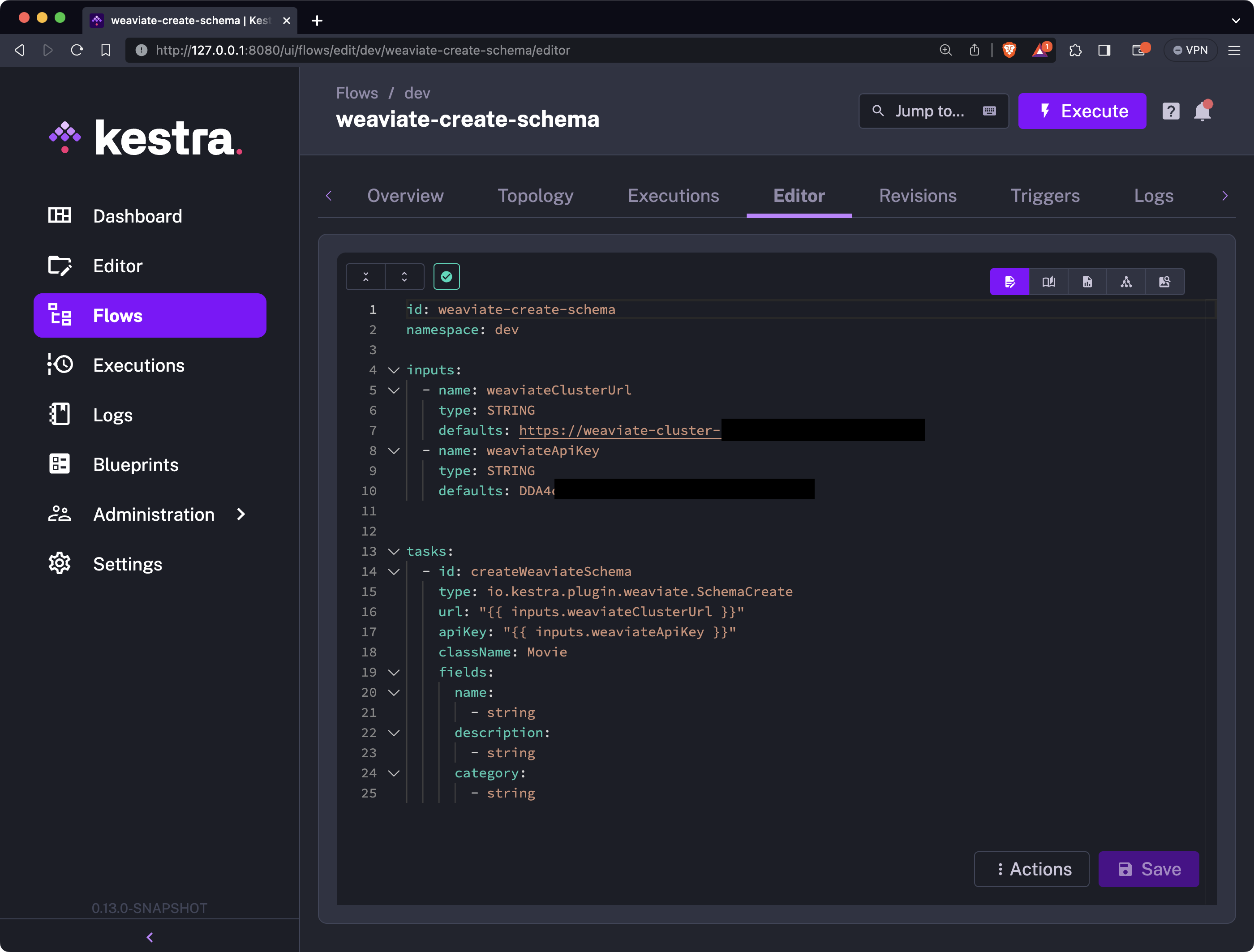Open the Executions clock icon
The width and height of the screenshot is (1254, 952).
pyautogui.click(x=60, y=365)
